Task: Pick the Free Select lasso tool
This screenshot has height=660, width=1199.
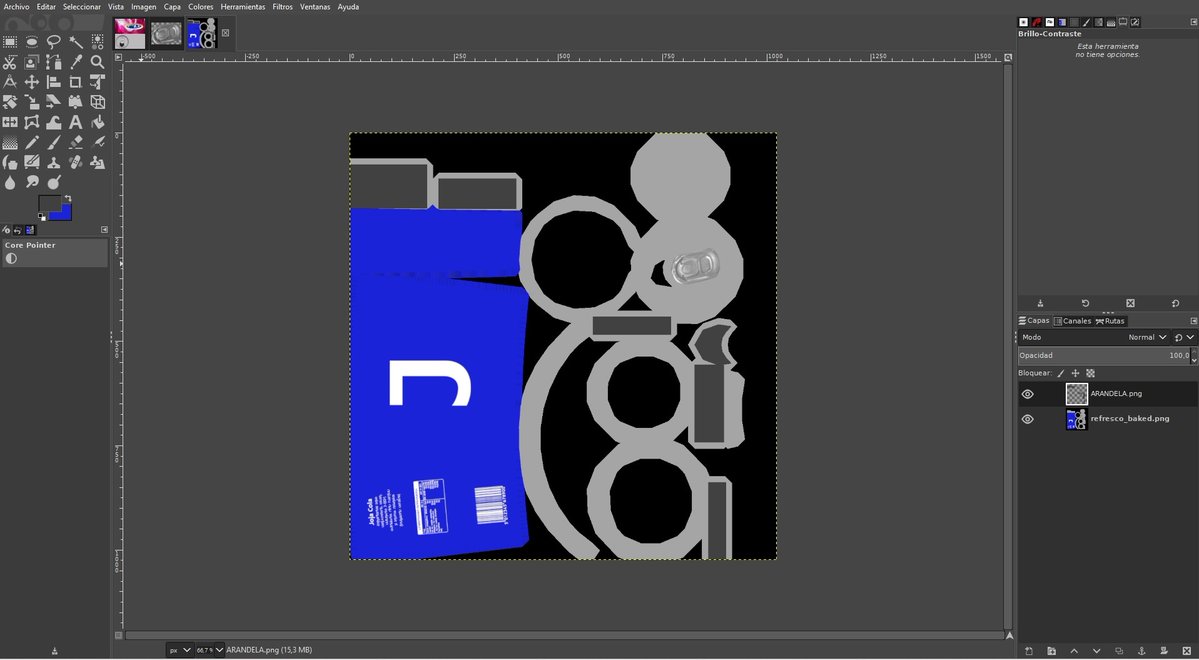Action: 54,41
